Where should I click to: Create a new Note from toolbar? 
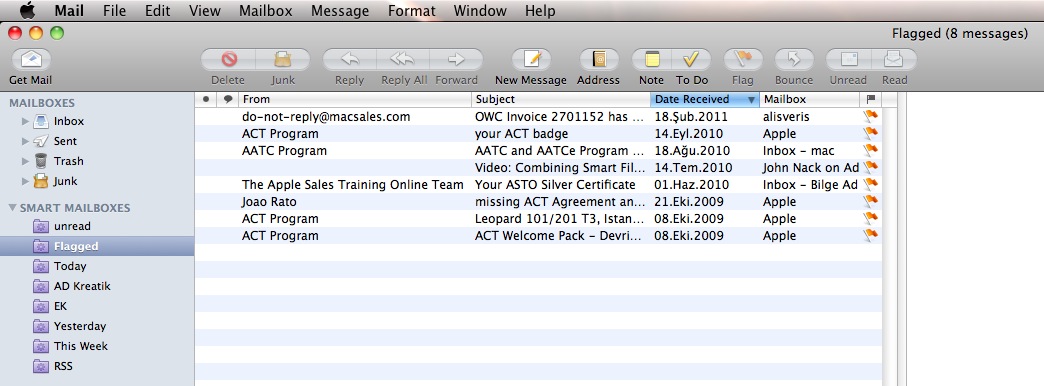click(x=651, y=59)
